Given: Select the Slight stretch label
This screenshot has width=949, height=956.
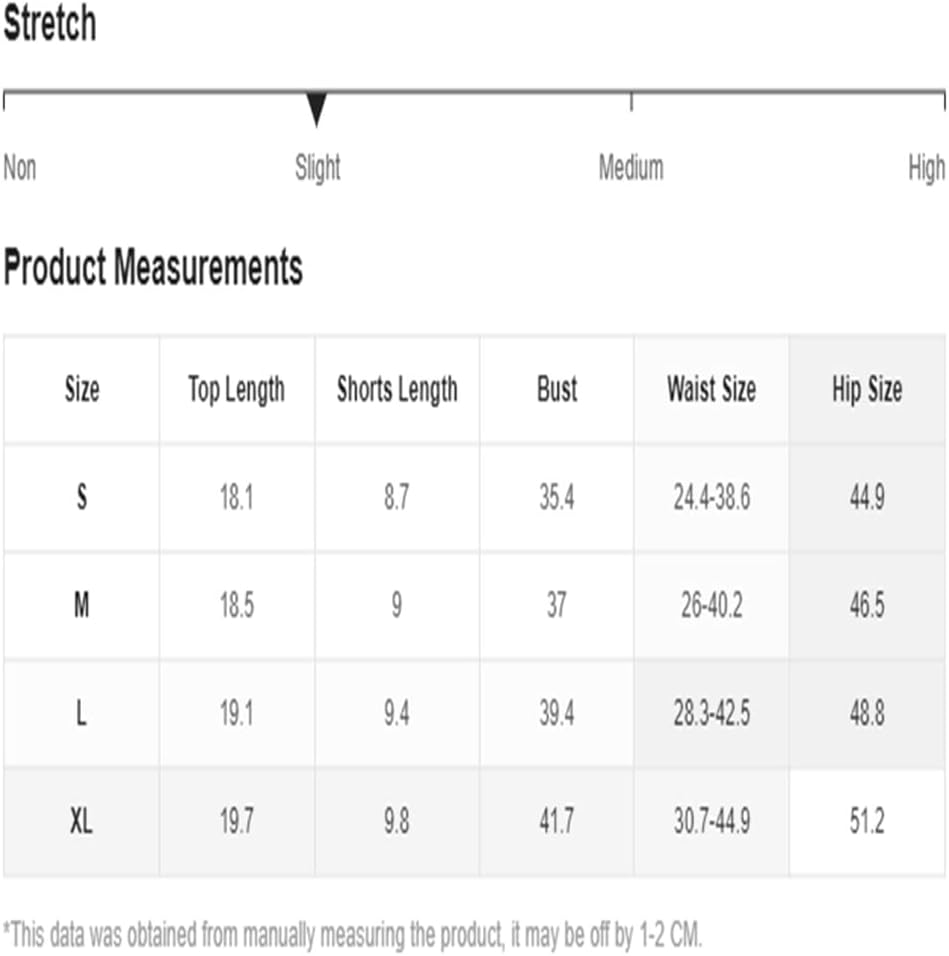Looking at the screenshot, I should (318, 168).
